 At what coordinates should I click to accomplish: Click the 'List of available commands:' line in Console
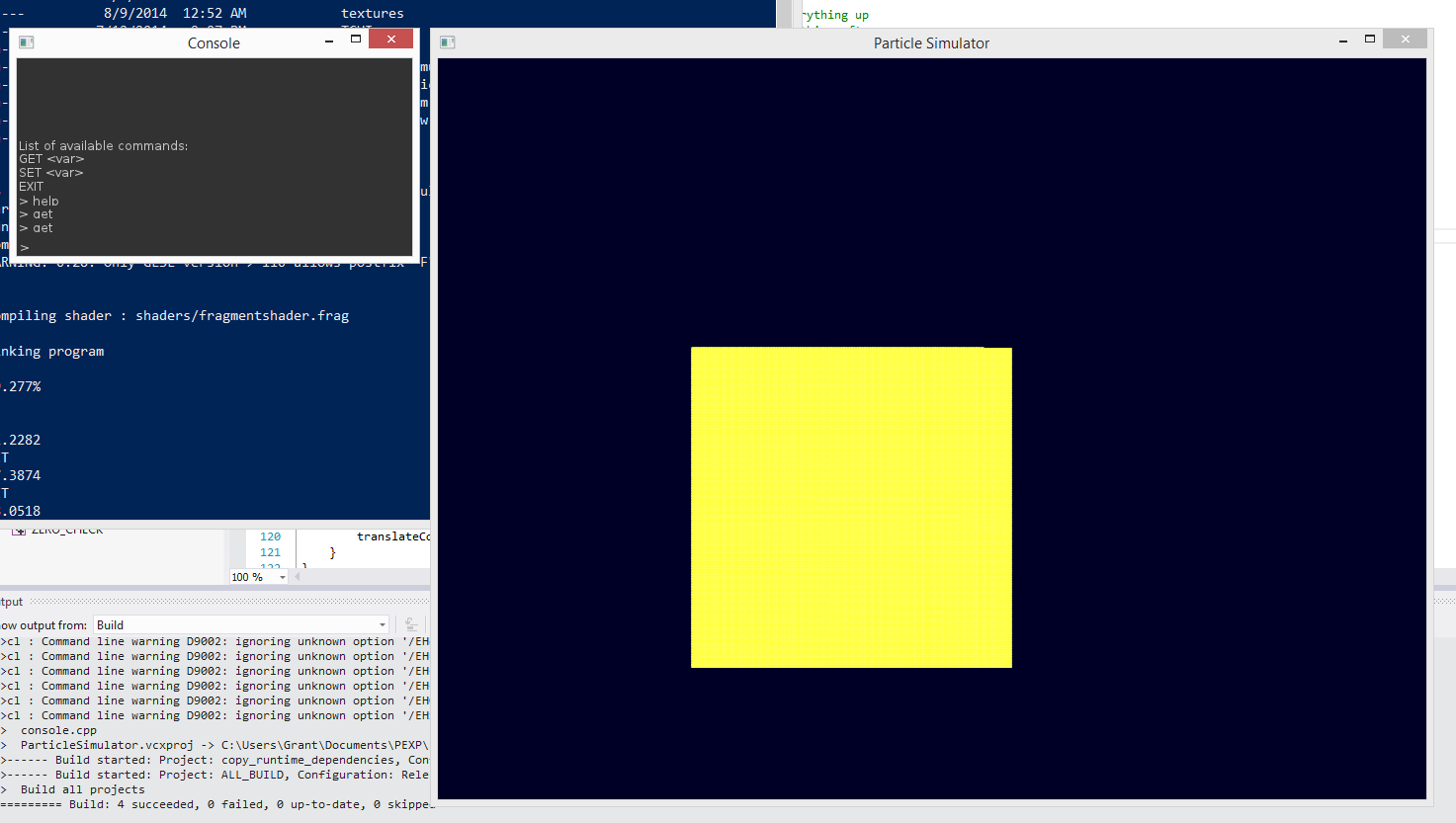click(x=103, y=145)
